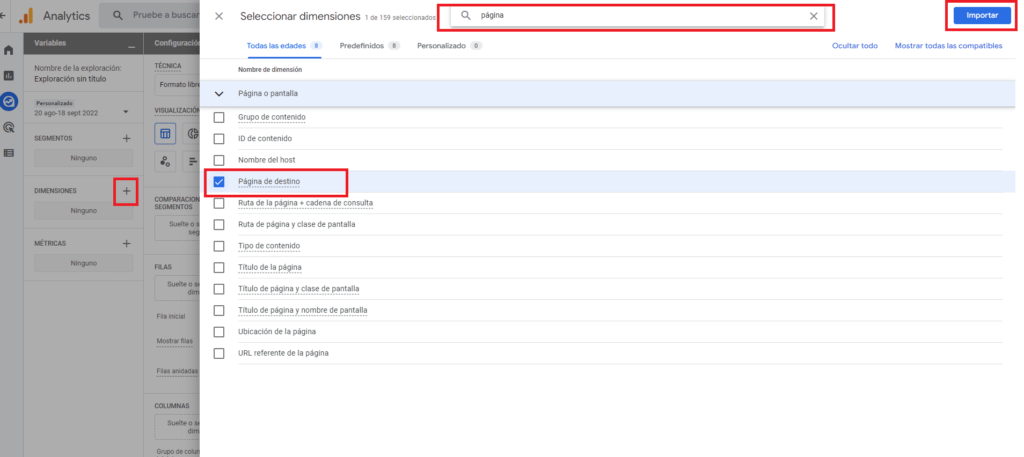Click the segment comparison drop zone
1024x457 pixels.
point(177,228)
